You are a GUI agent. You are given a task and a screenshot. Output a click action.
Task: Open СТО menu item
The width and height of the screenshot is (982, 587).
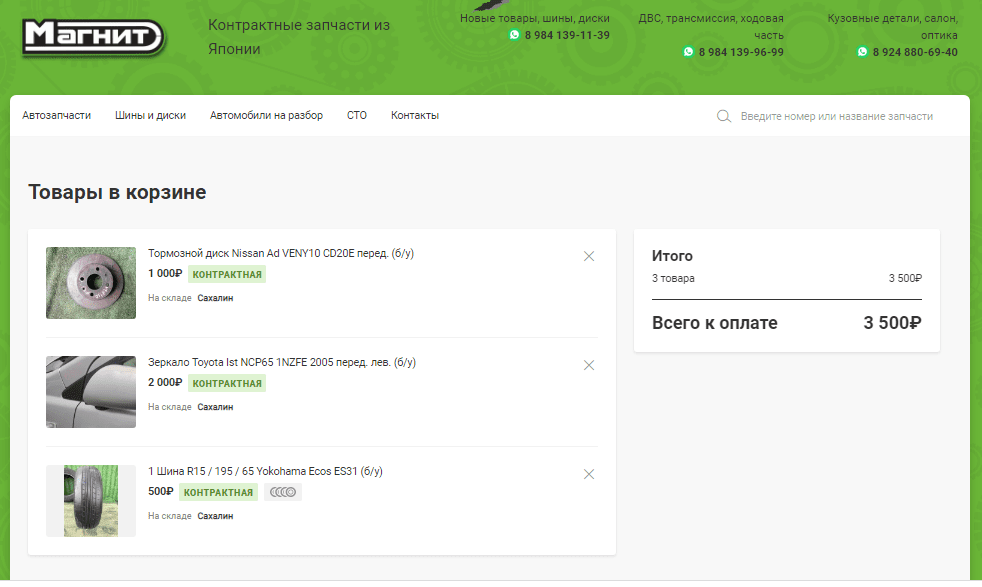coord(357,115)
